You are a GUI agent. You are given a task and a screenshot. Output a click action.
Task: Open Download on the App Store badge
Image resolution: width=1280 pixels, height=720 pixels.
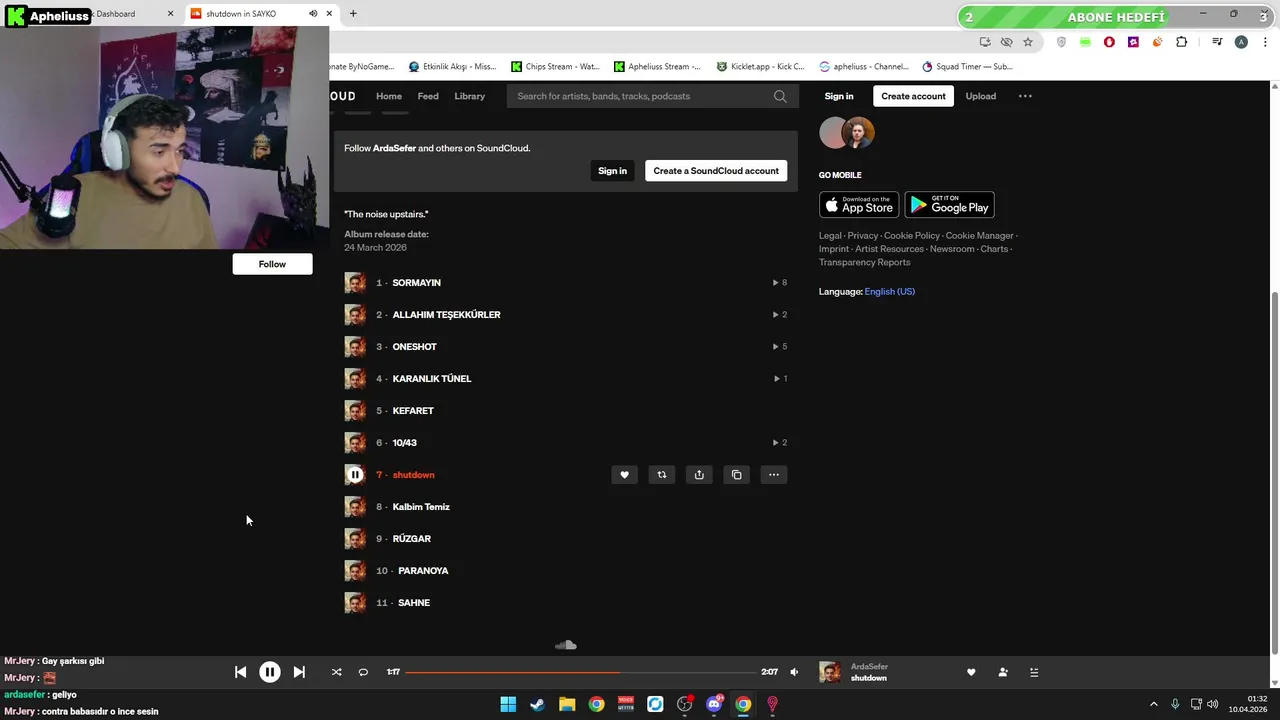[859, 205]
